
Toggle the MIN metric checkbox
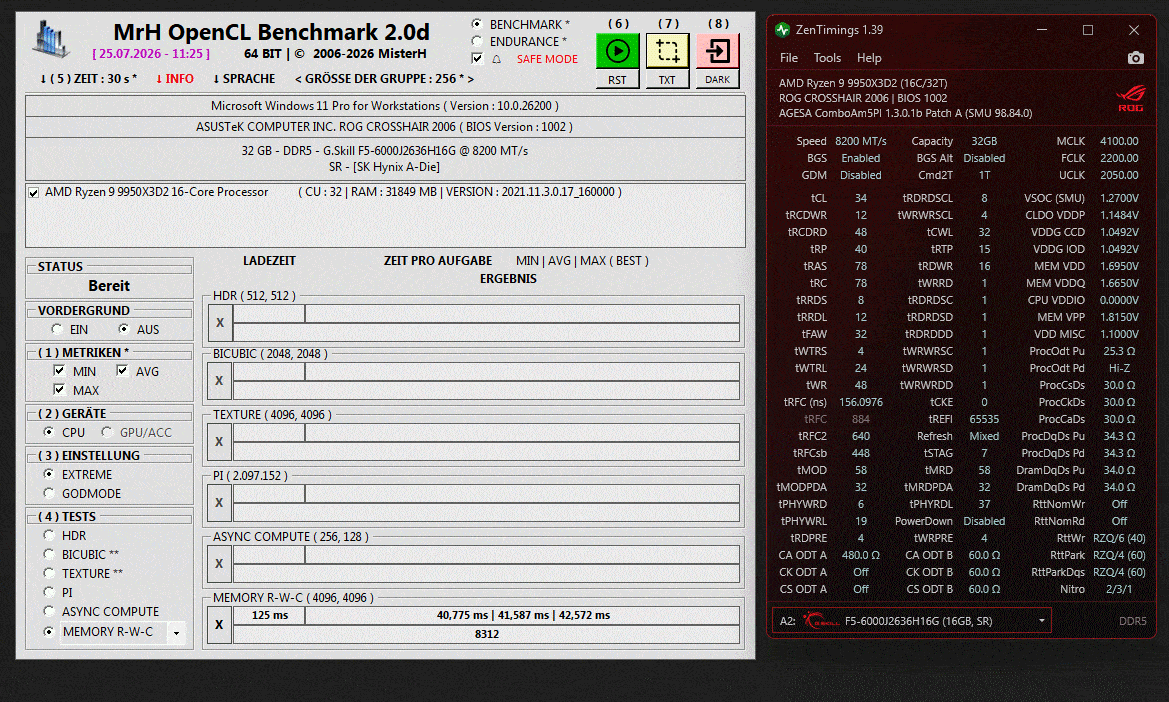pos(59,370)
